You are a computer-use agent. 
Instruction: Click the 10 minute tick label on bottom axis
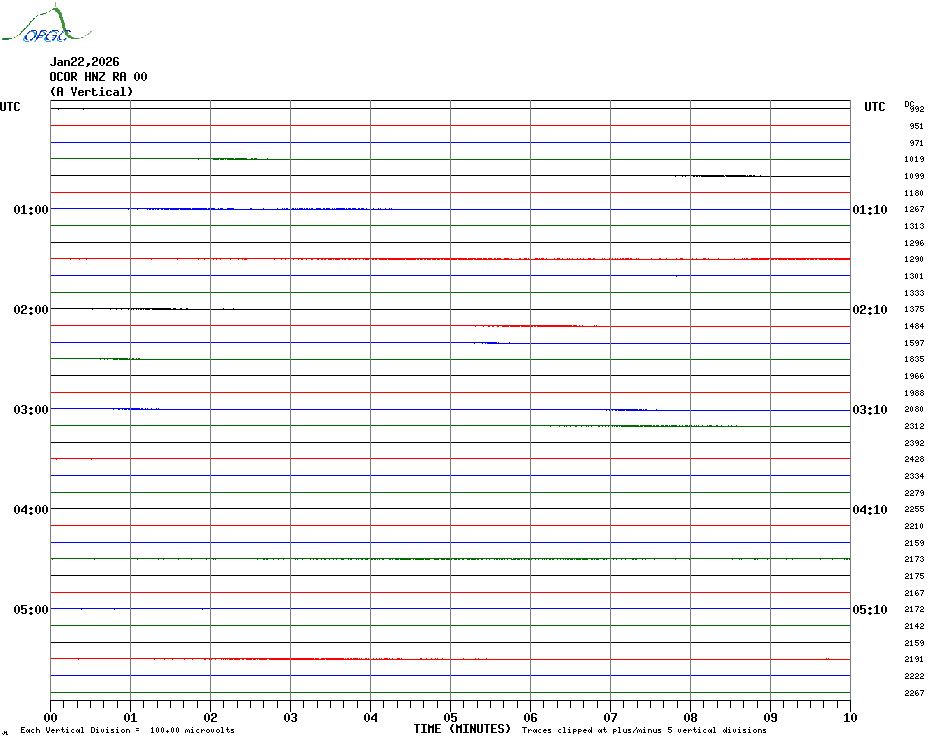coord(849,717)
